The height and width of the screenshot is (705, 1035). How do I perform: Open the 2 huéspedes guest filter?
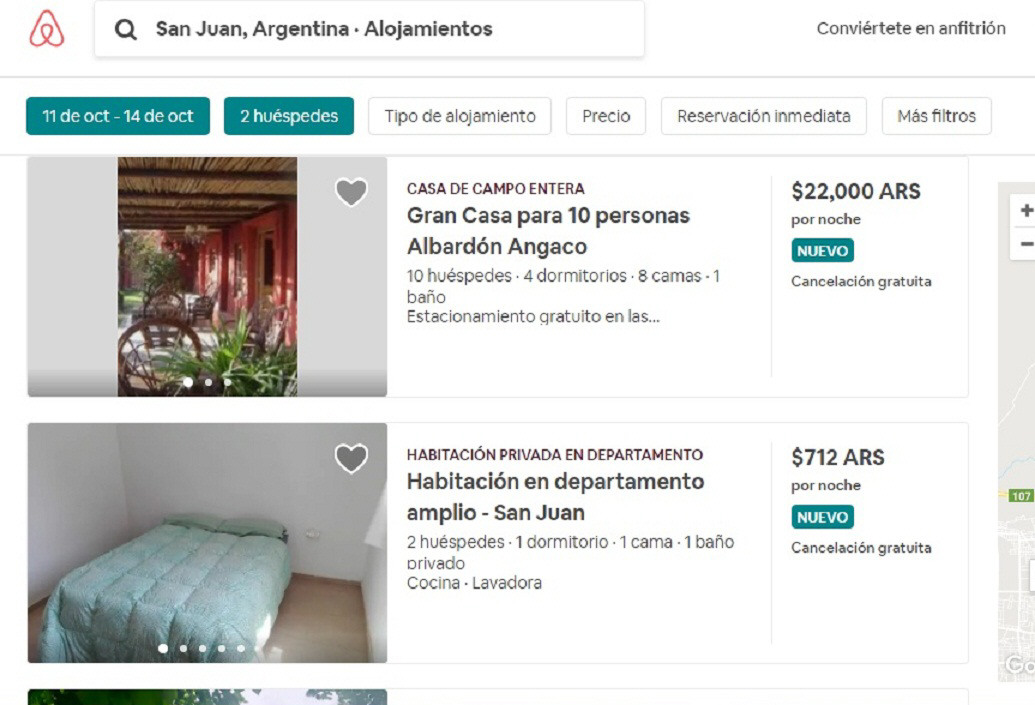click(289, 116)
